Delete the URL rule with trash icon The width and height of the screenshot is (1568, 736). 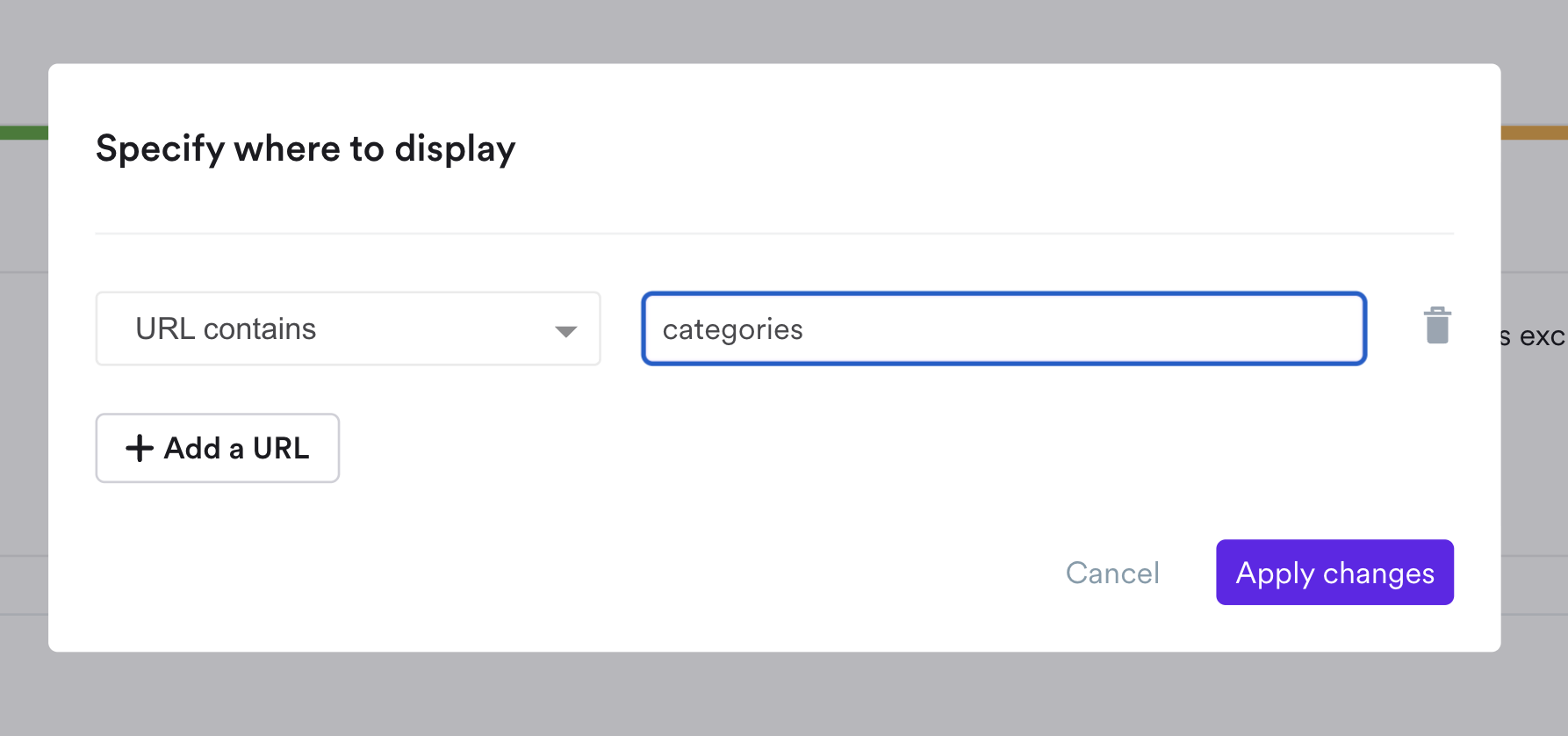point(1437,326)
